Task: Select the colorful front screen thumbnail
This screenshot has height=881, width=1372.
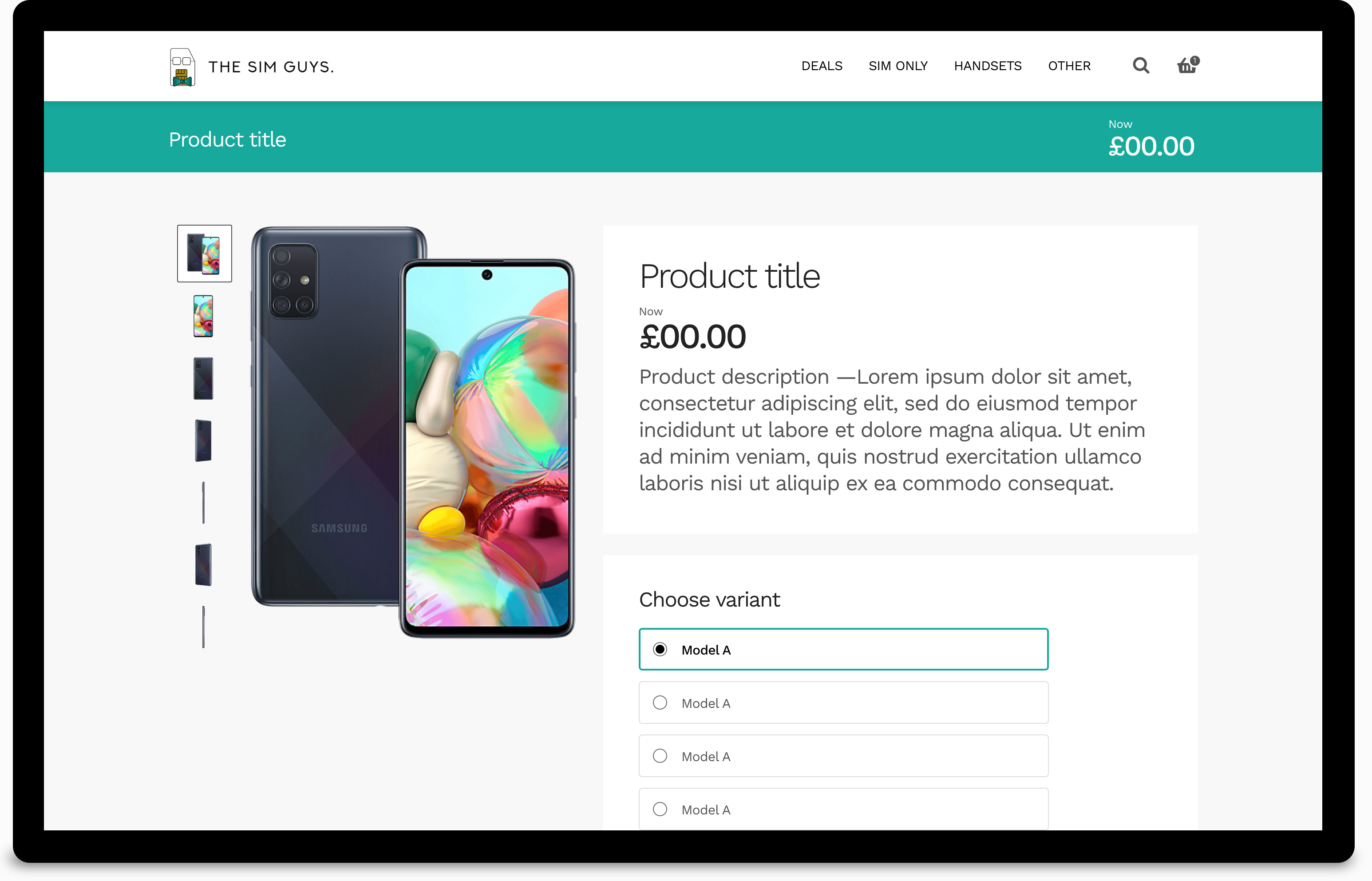Action: [x=203, y=316]
